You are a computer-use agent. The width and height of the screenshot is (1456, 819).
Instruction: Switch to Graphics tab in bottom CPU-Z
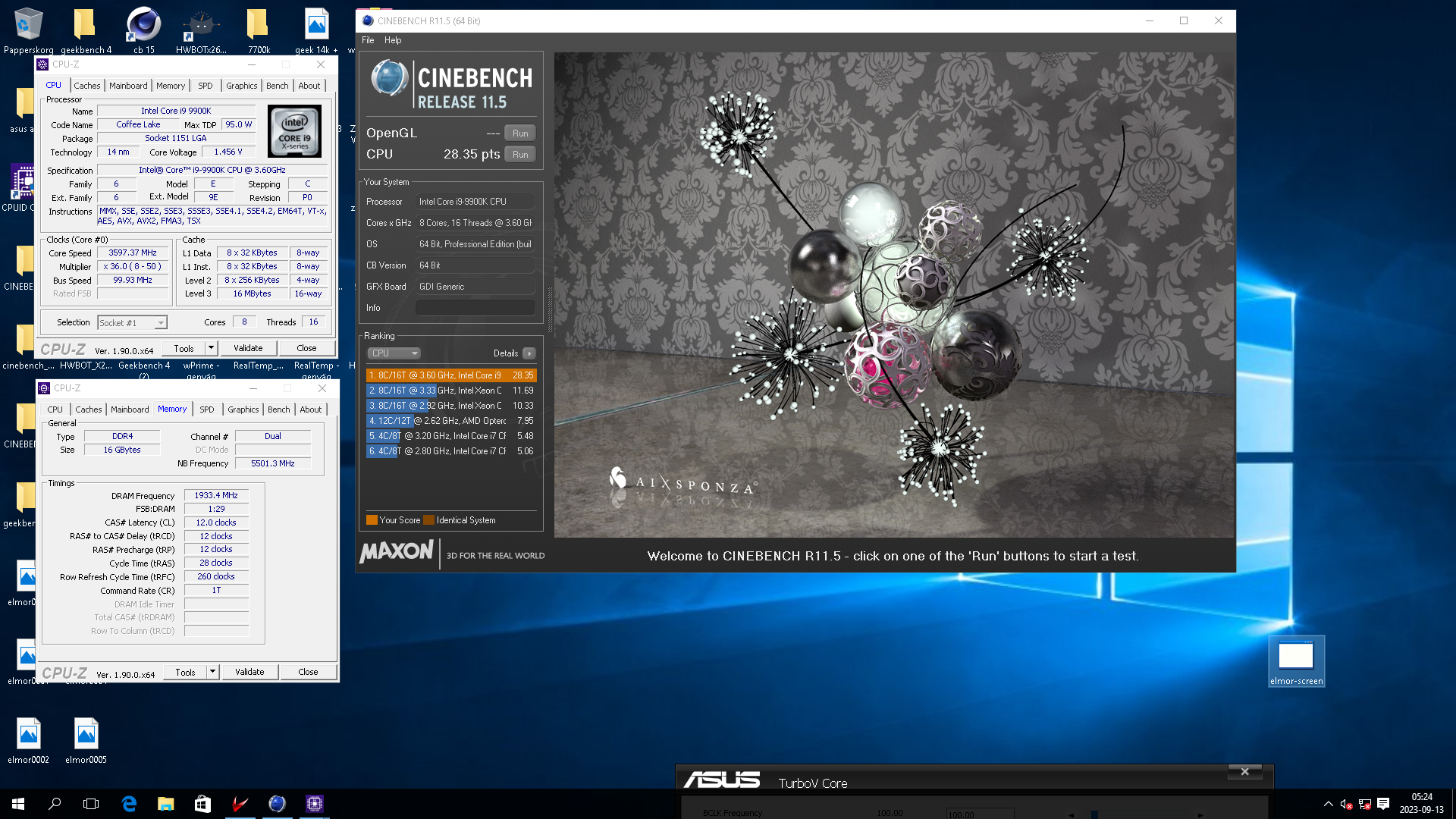click(x=243, y=409)
